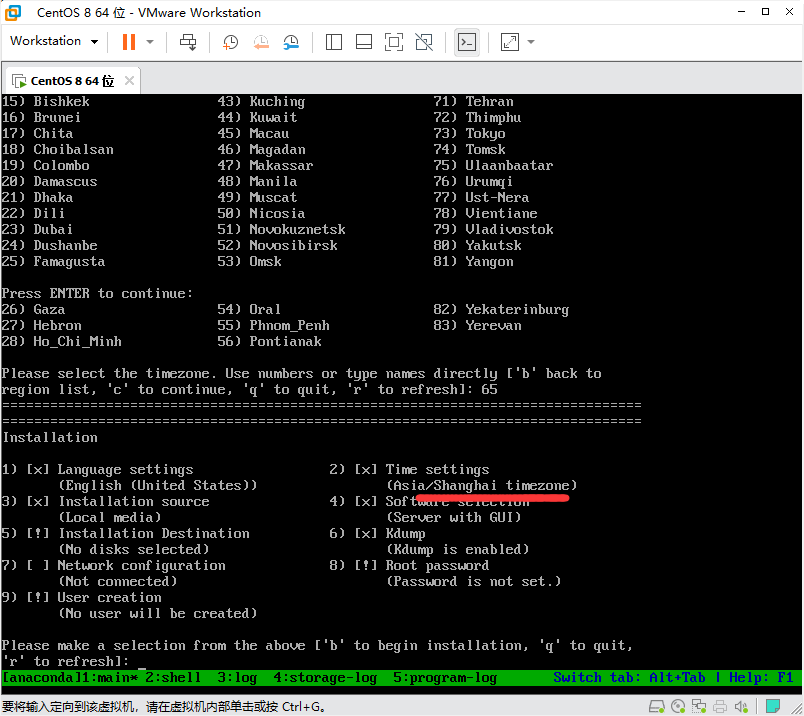This screenshot has width=804, height=716.
Task: Click the "5:program-log" tmux tab
Action: pos(445,678)
